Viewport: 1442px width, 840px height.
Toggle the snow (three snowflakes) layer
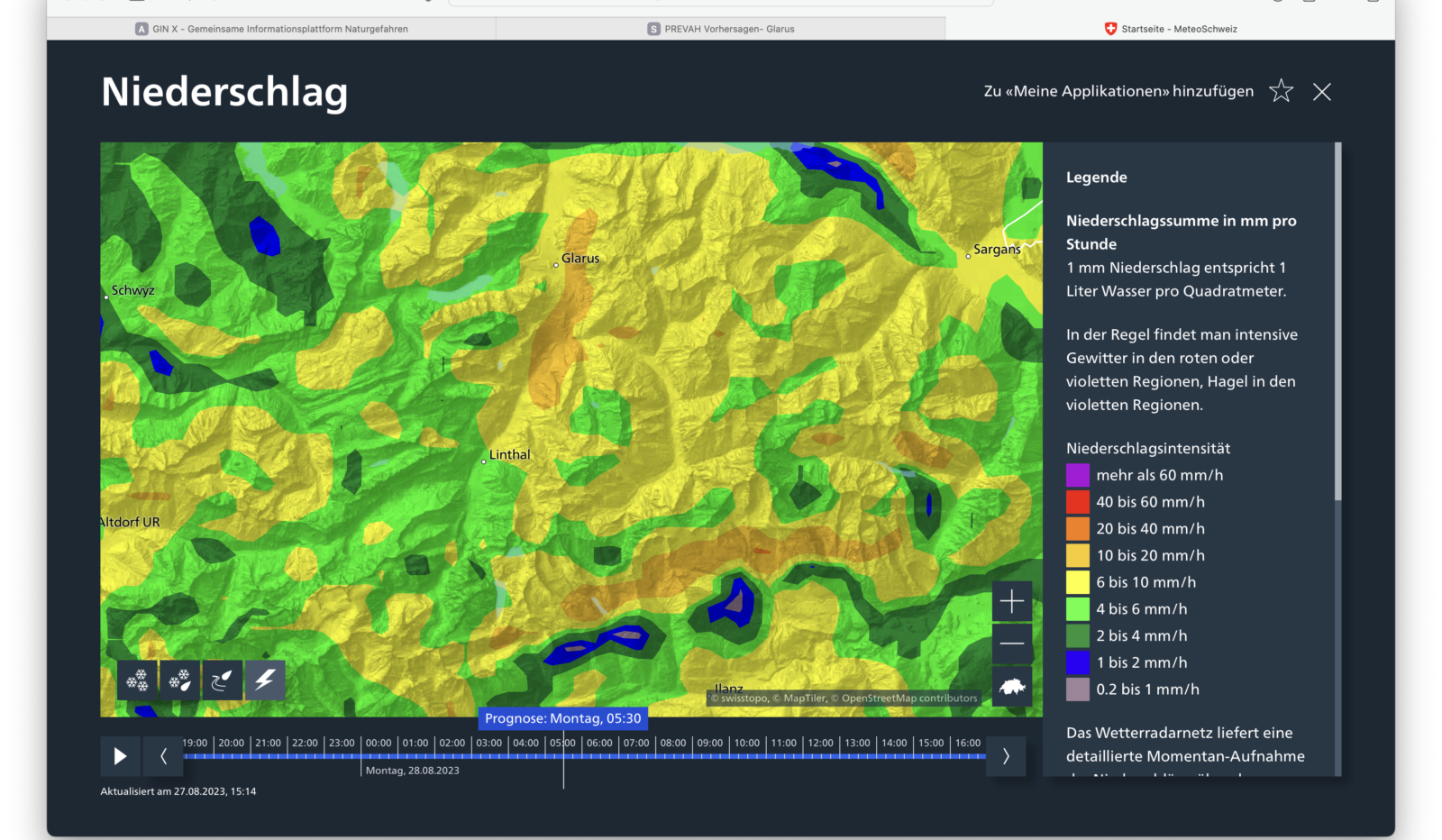[137, 680]
